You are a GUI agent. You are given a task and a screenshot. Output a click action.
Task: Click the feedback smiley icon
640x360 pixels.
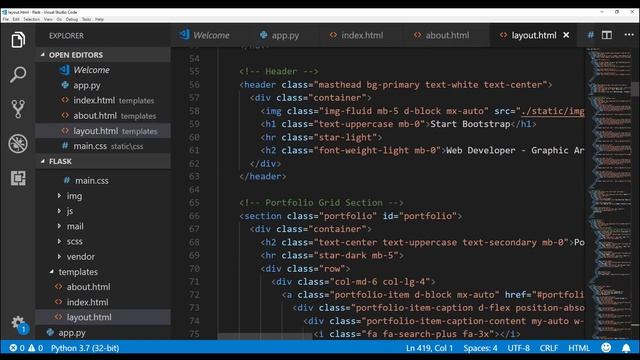point(606,348)
